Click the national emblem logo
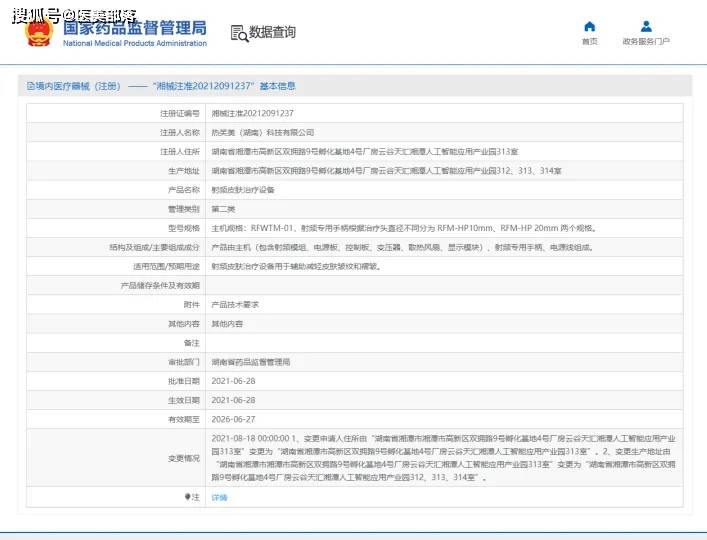Screen dimensions: 707x540 click(x=41, y=31)
